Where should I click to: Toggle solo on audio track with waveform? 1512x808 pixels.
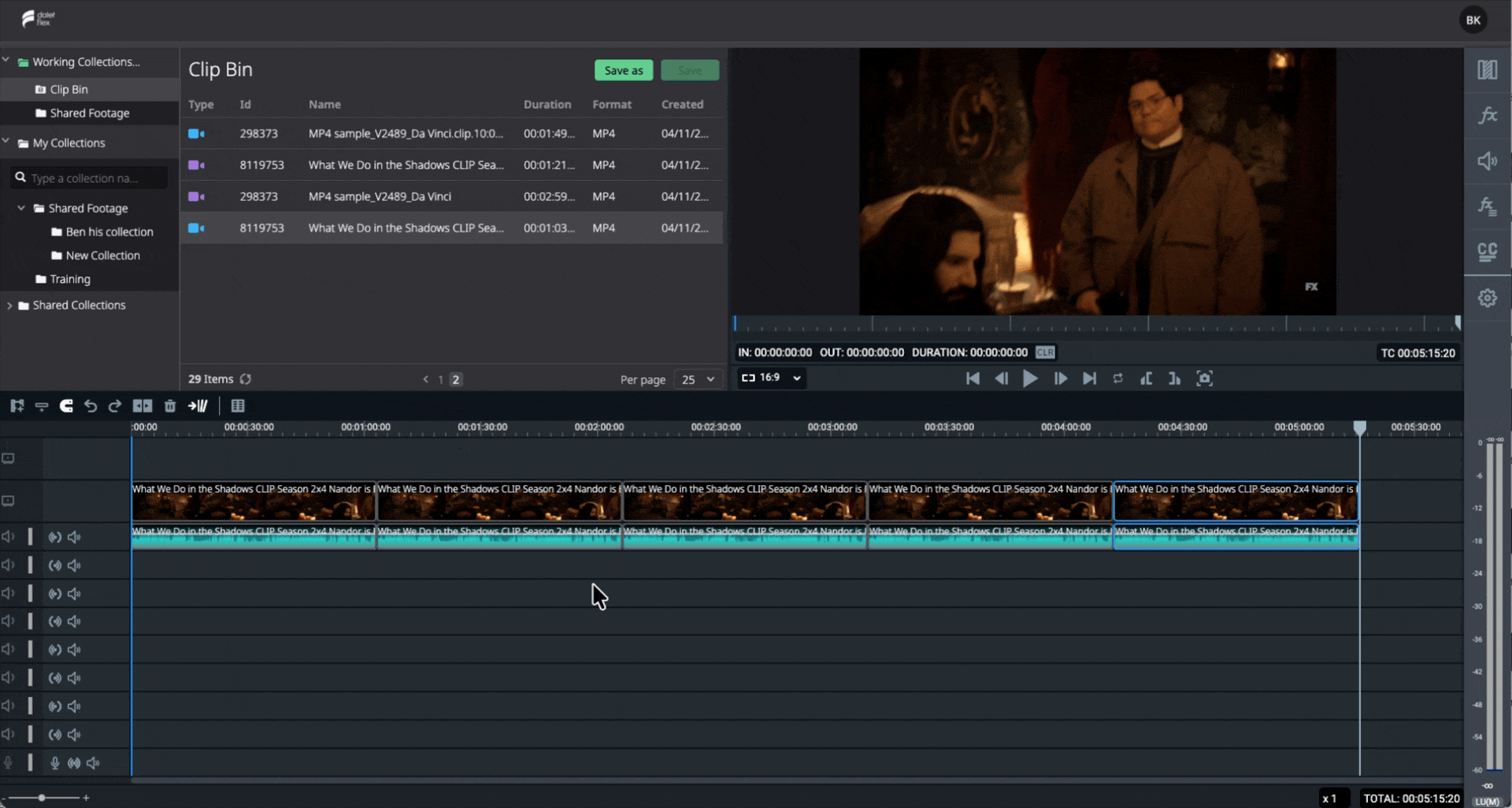coord(55,537)
